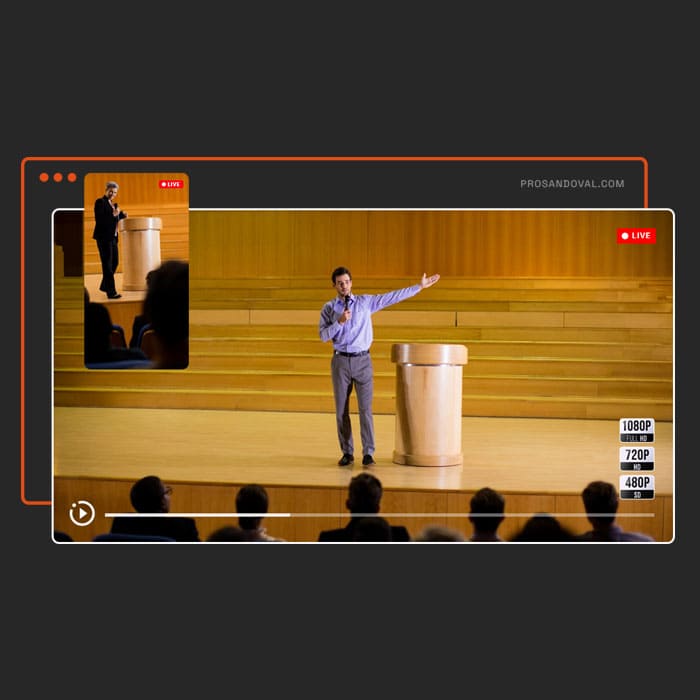
Task: Click the speaker in the black suit in the thumbnail
Action: tap(107, 235)
